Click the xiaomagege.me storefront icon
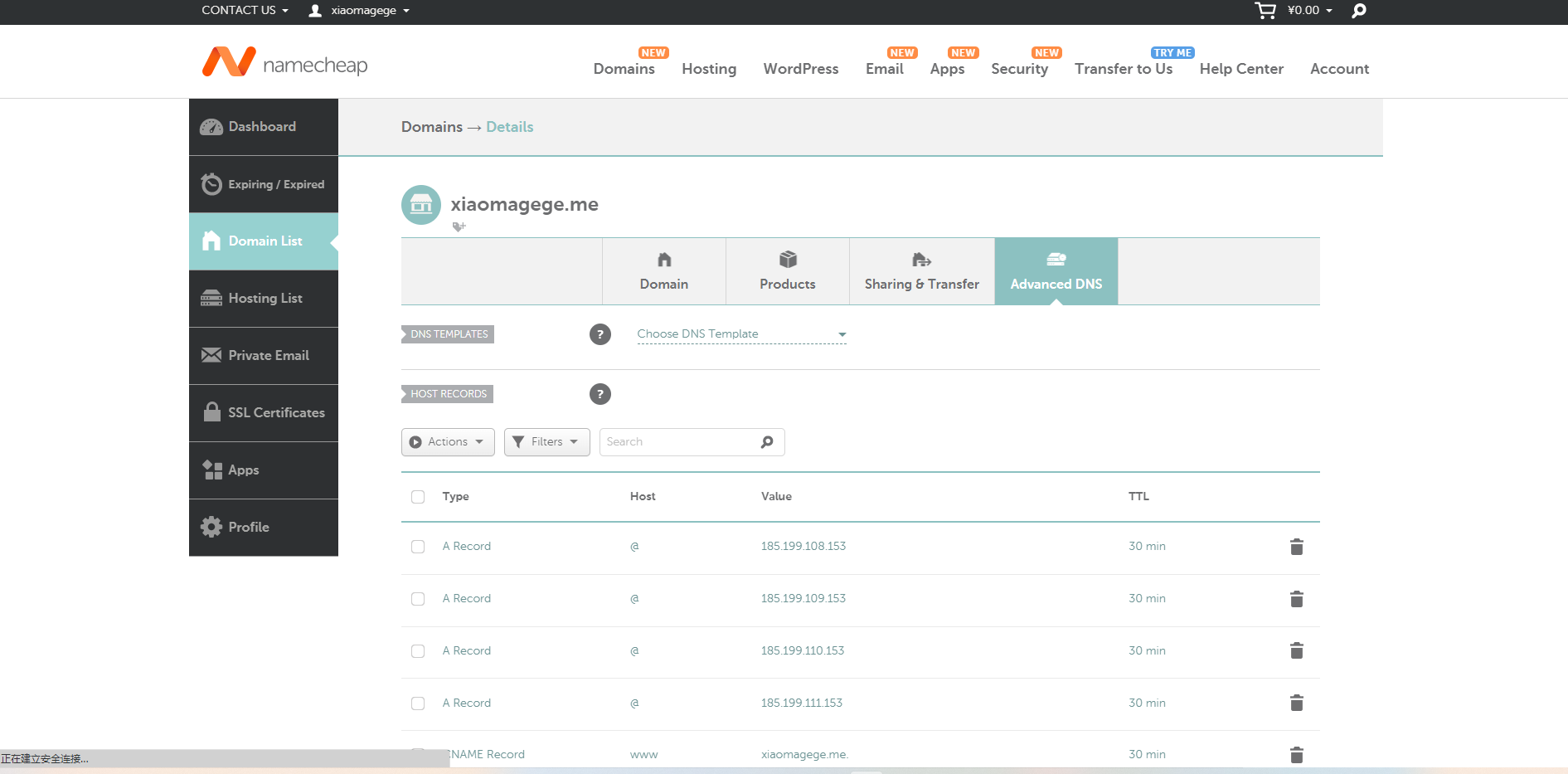 [x=421, y=205]
